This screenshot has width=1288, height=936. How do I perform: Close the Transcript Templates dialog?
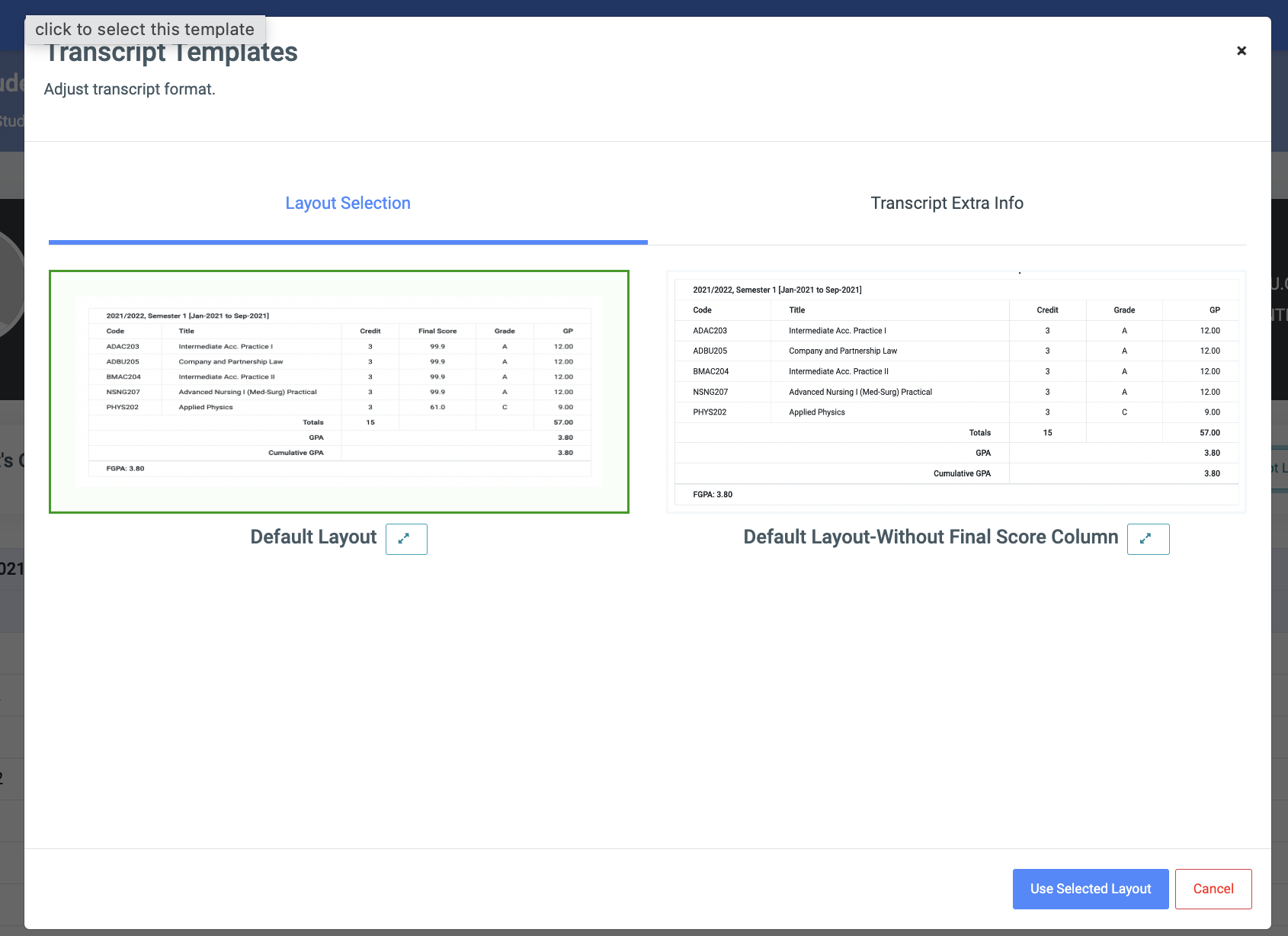[x=1241, y=51]
